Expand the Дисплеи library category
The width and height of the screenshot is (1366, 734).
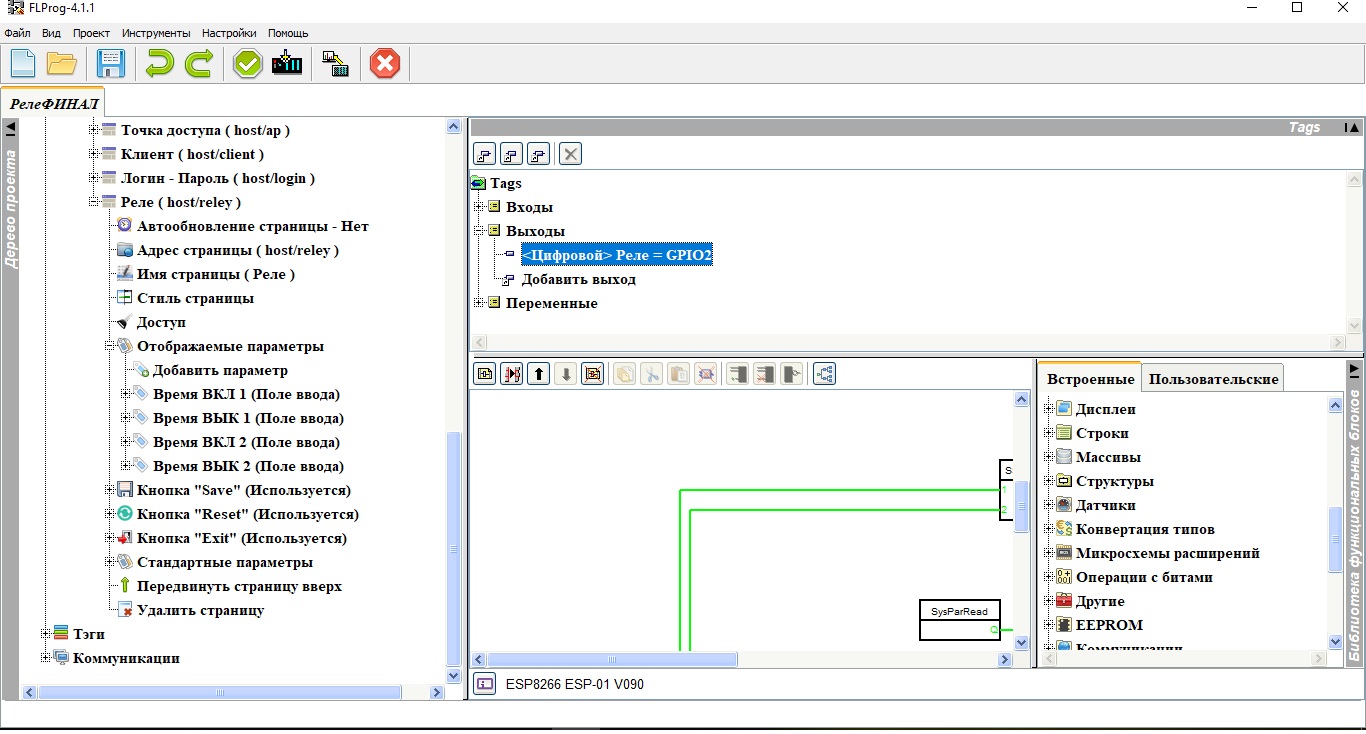point(1049,409)
